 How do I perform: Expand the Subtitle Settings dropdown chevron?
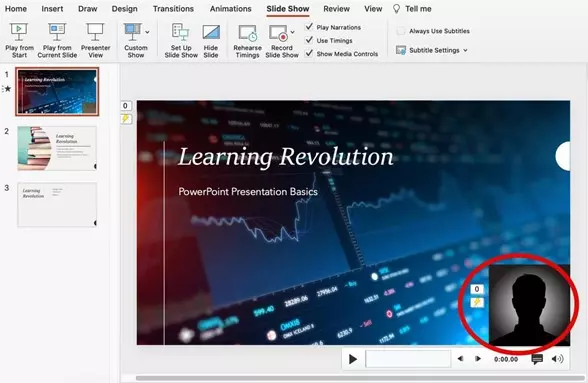(x=465, y=50)
